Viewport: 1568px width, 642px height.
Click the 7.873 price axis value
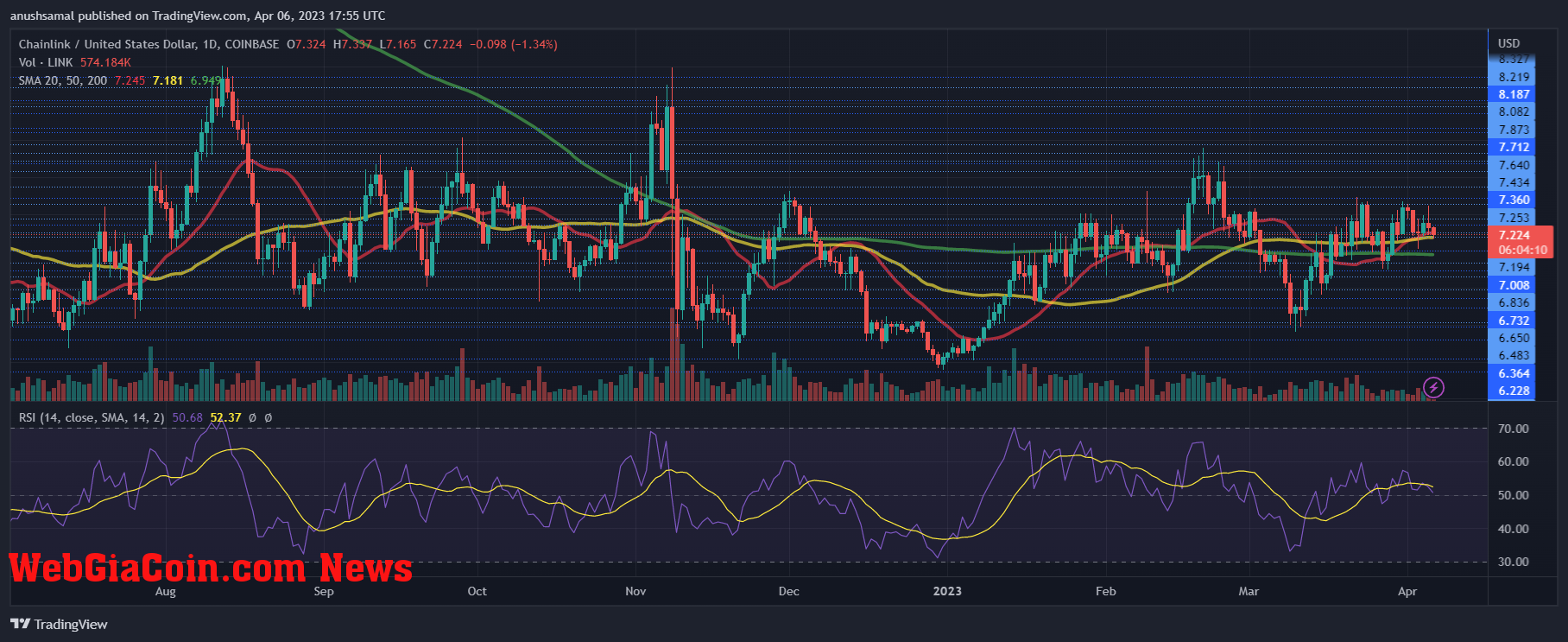[1514, 130]
